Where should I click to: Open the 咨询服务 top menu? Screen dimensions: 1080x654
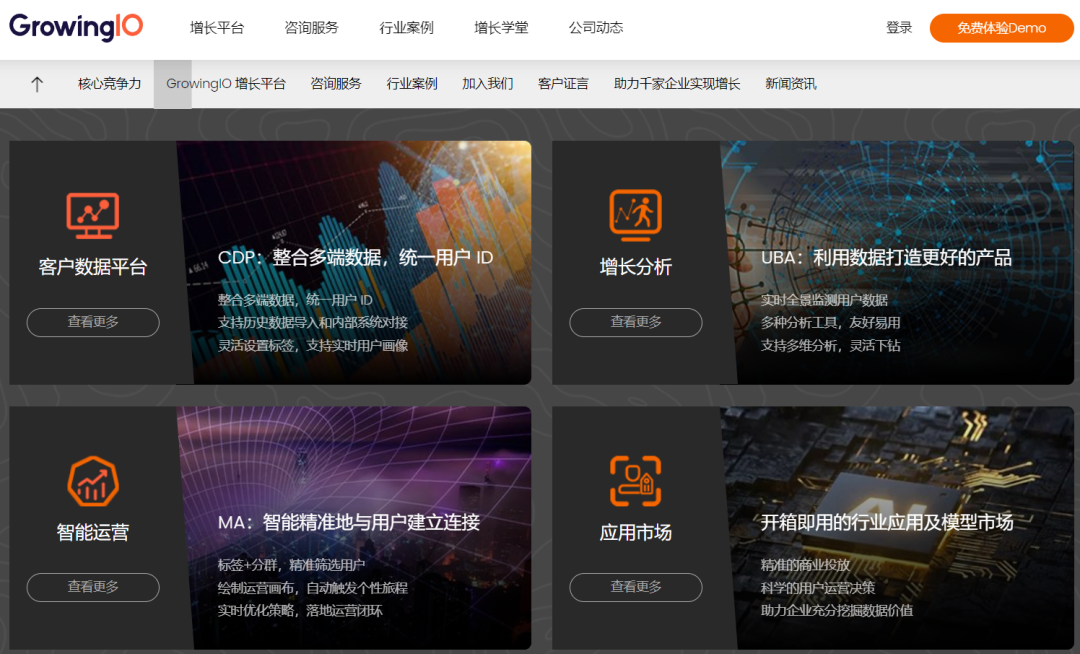[x=311, y=28]
